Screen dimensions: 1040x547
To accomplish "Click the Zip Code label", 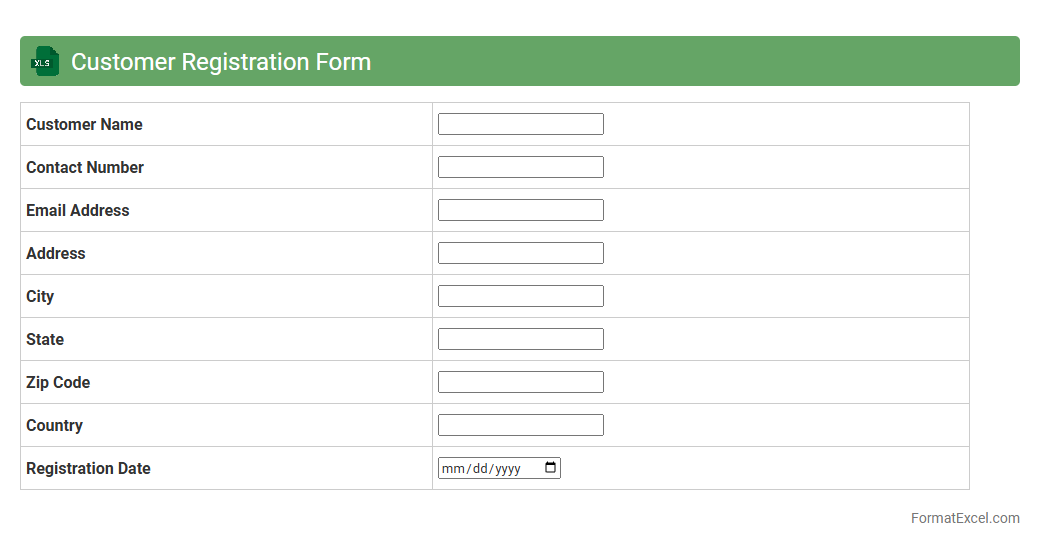I will click(58, 382).
